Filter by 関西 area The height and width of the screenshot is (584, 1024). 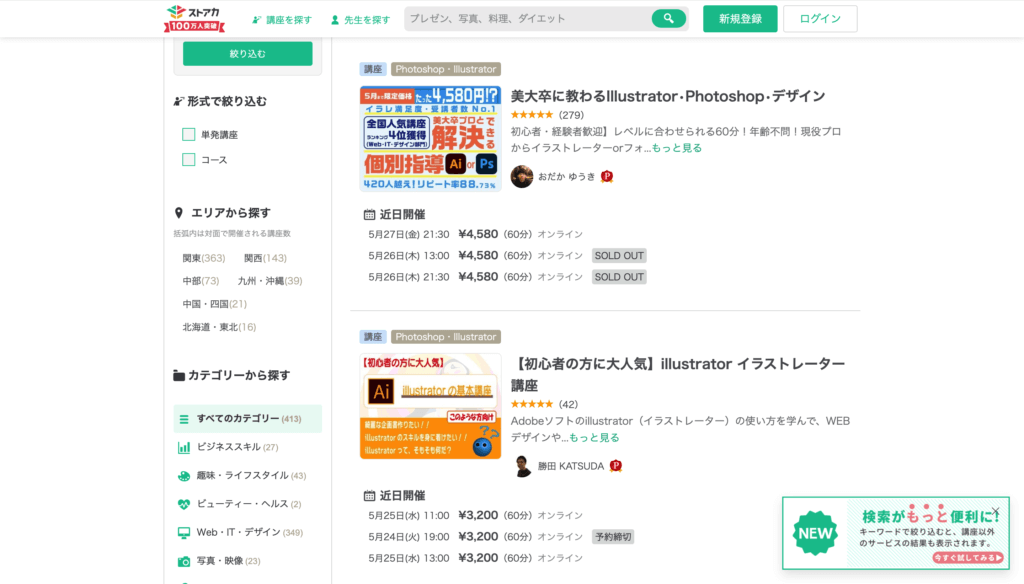click(265, 258)
